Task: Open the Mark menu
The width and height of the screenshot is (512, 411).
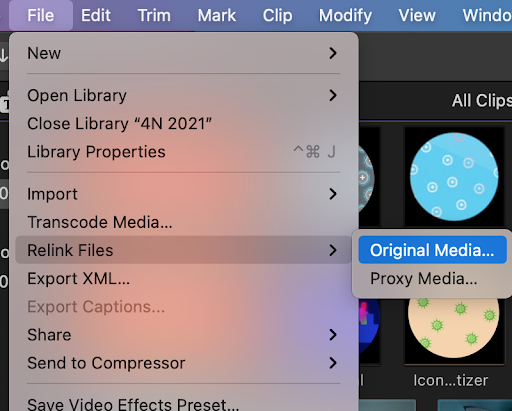Action: [x=217, y=15]
